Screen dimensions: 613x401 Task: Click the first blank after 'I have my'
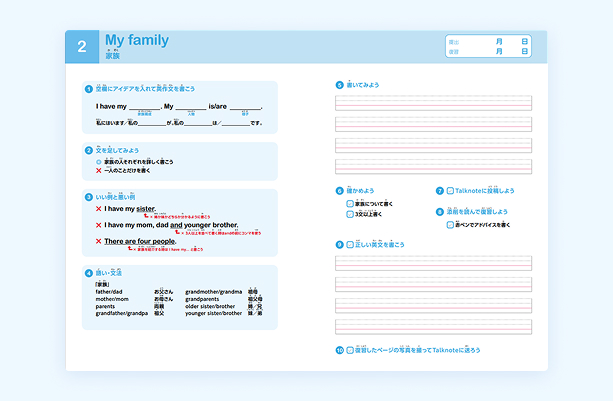pos(144,106)
